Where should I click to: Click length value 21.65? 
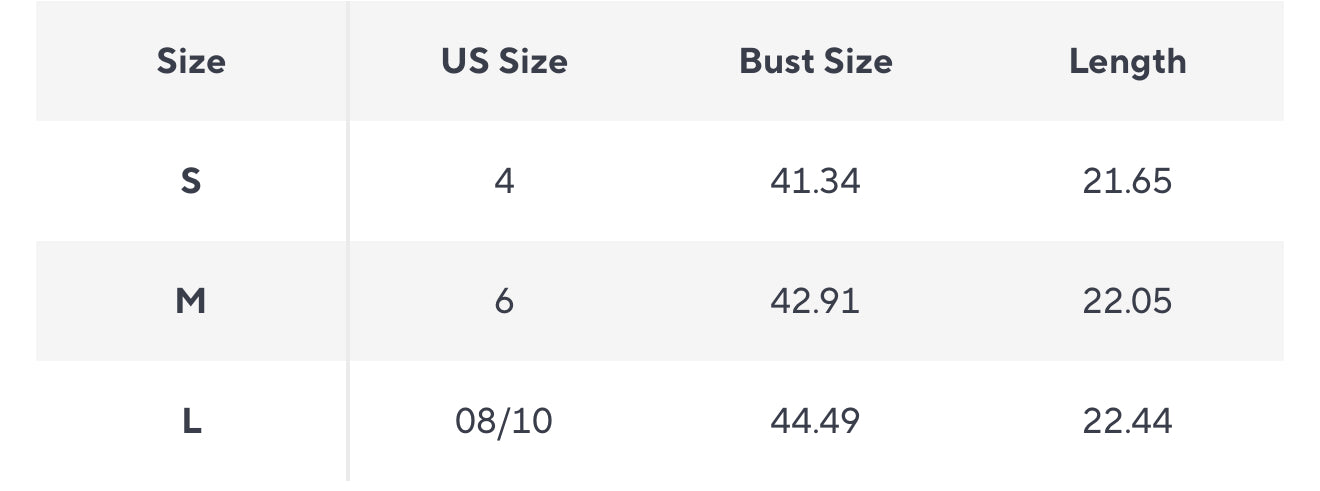[x=1127, y=182]
